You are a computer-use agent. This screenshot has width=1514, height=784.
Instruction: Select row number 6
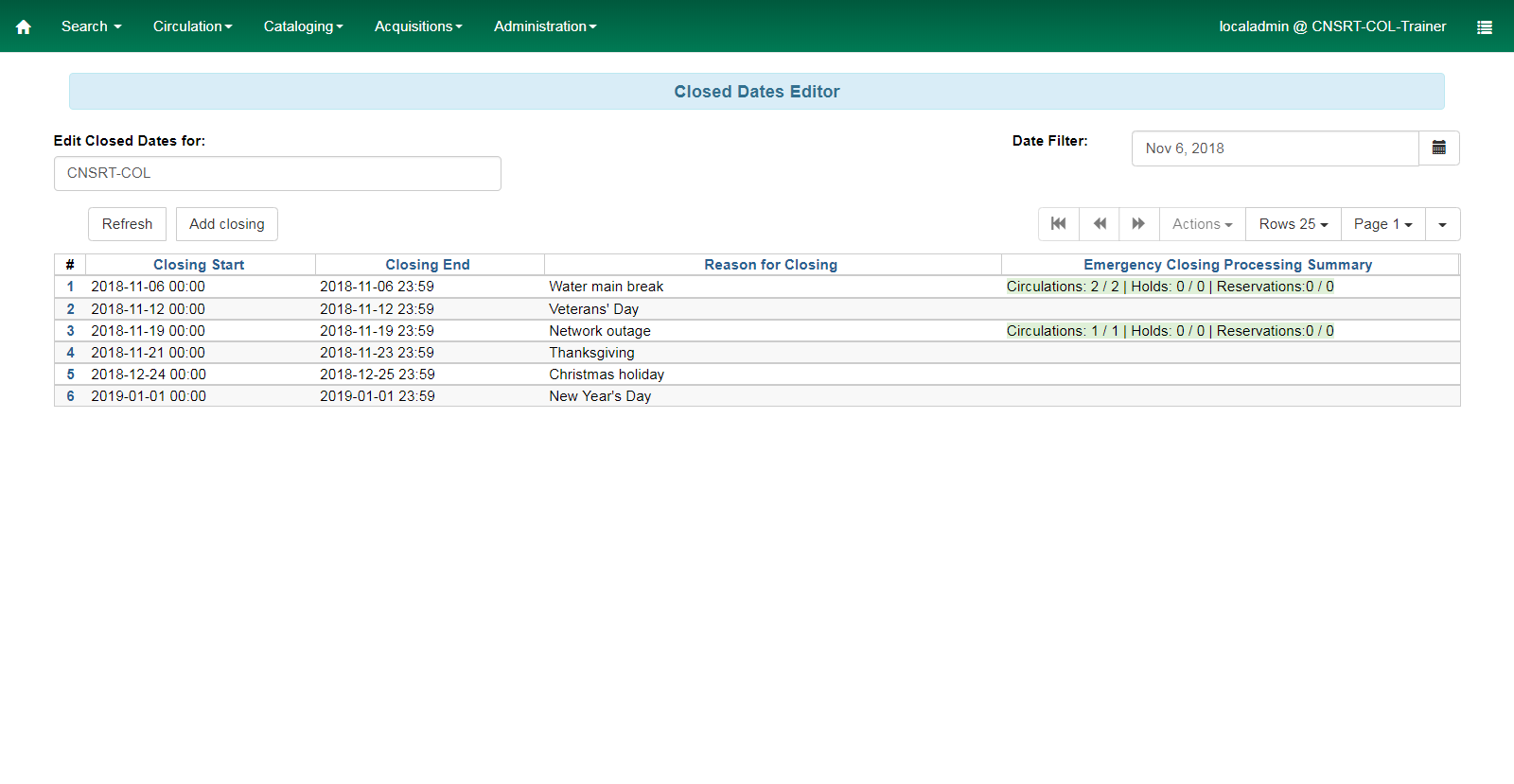[70, 396]
